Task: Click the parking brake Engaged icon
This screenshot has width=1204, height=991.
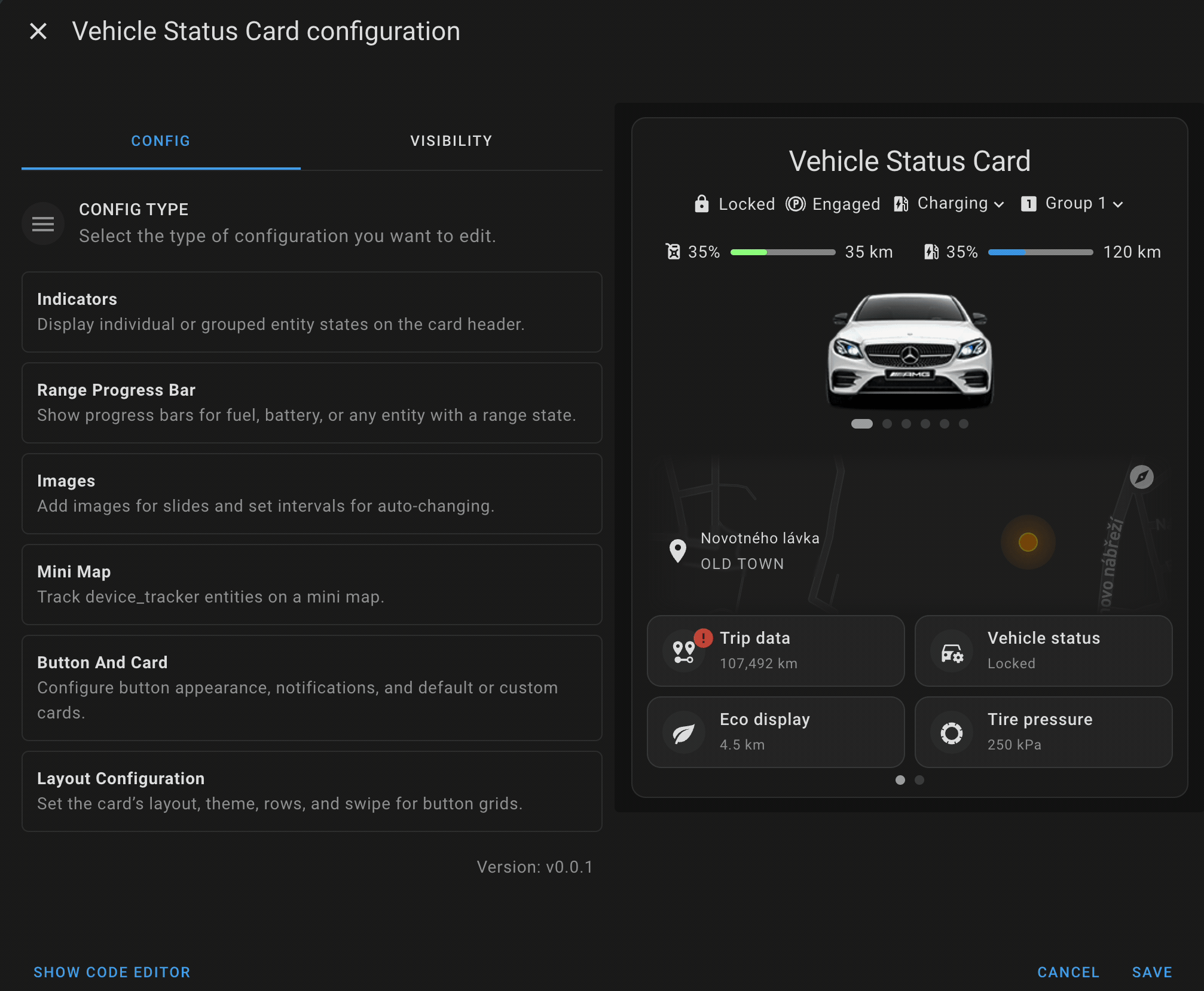Action: (x=795, y=204)
